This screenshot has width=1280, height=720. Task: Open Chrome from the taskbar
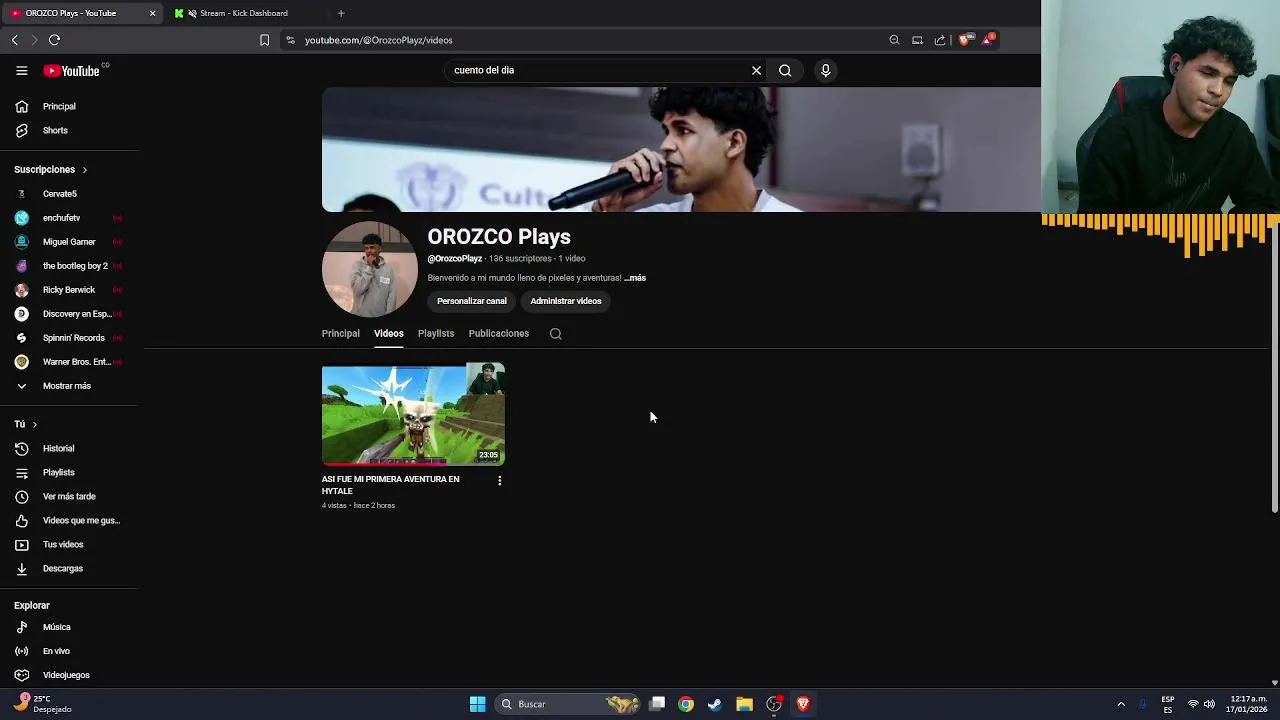point(686,704)
